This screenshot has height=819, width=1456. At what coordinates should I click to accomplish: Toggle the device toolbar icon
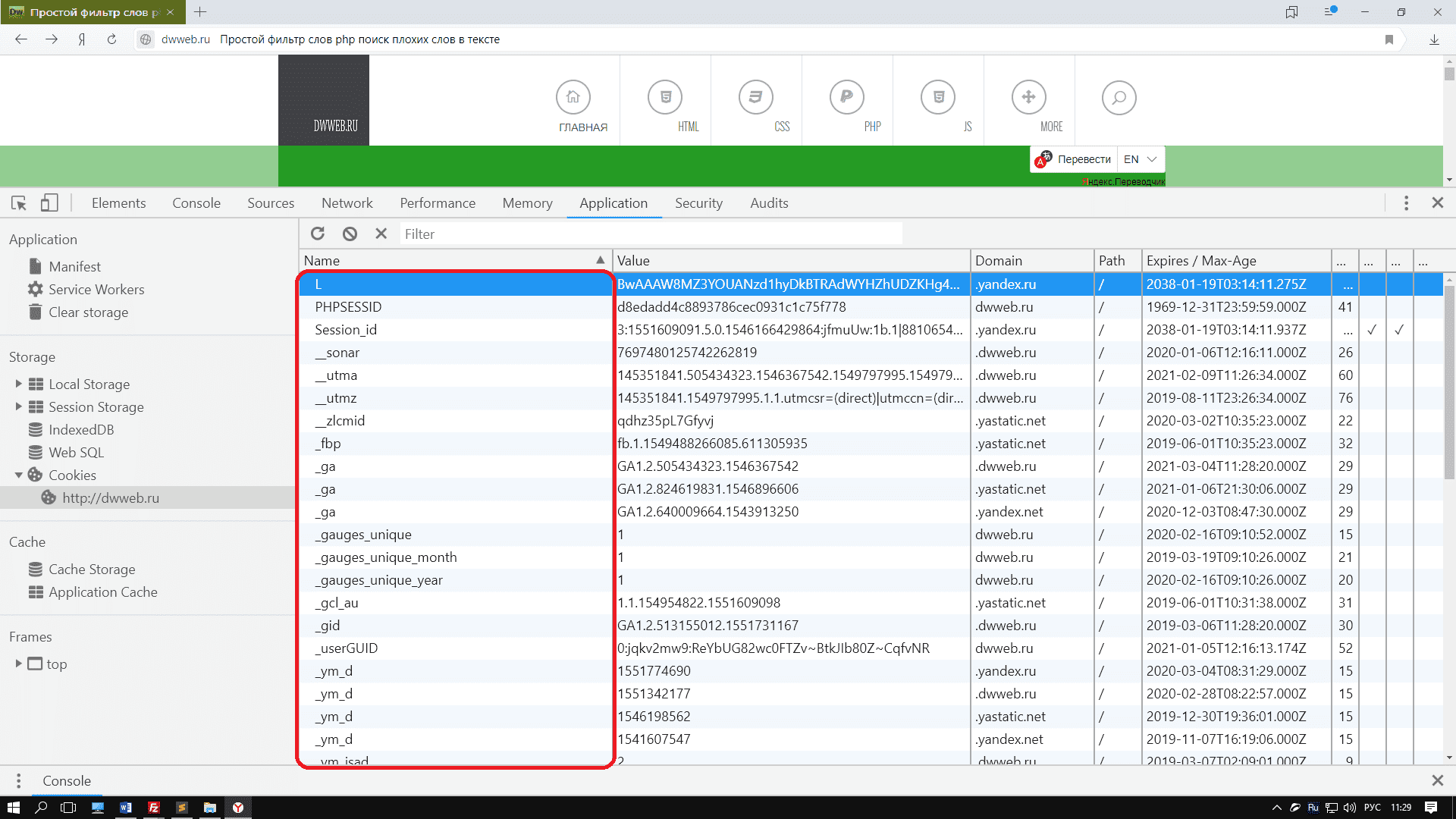point(49,202)
